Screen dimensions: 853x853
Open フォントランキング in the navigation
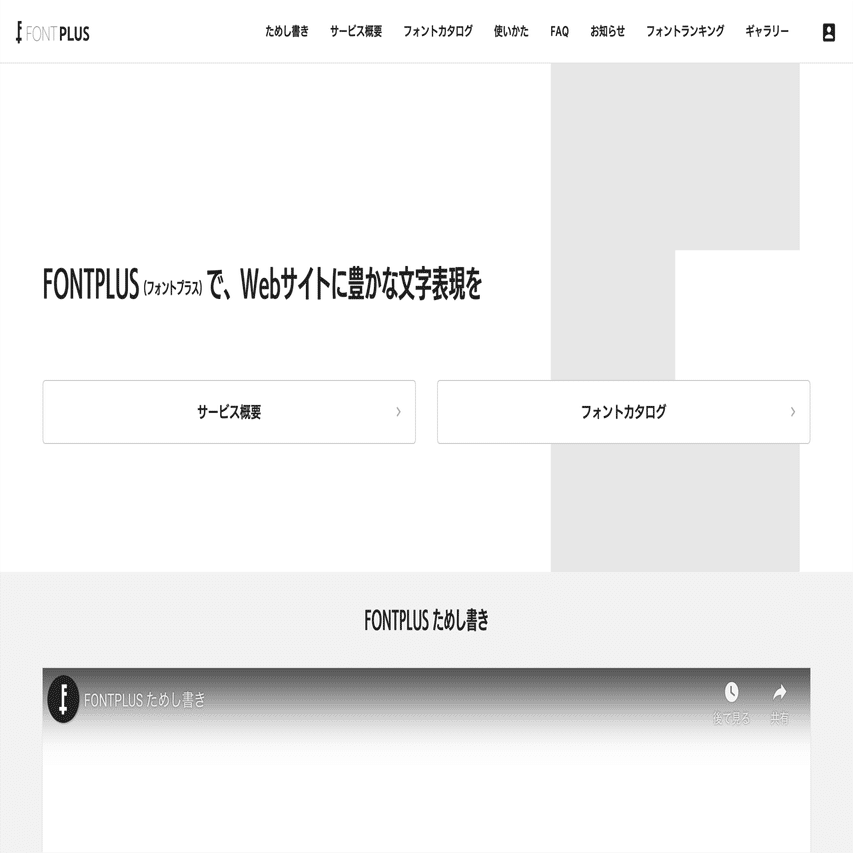click(x=685, y=32)
